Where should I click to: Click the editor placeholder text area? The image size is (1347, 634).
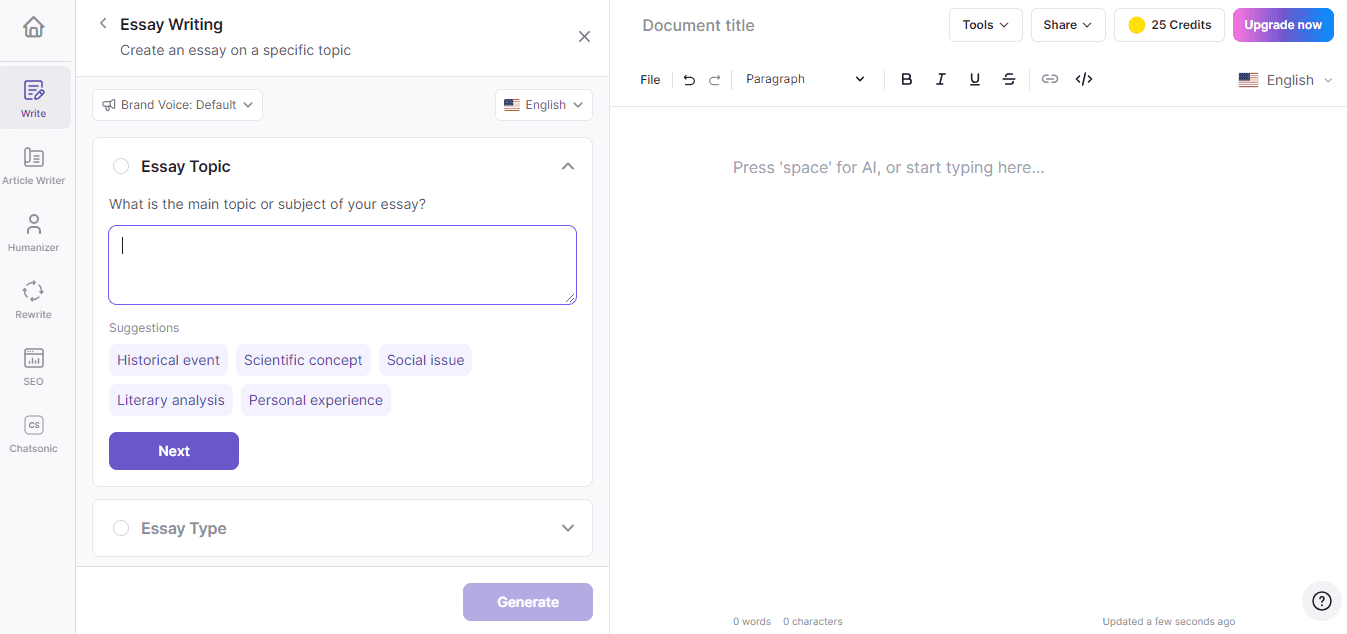888,168
